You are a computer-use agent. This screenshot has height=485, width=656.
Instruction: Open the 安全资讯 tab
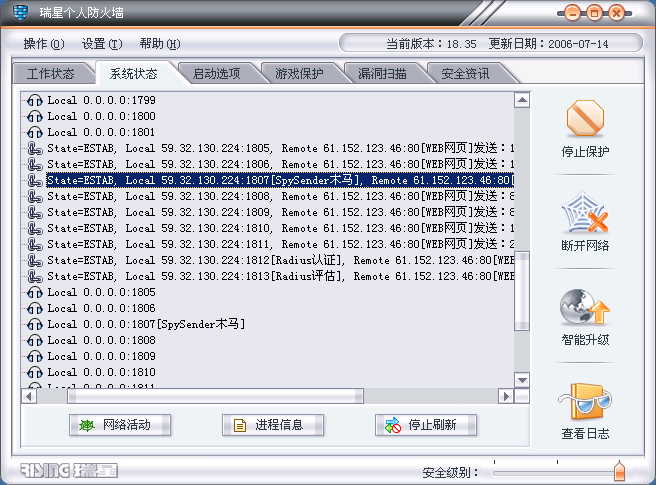[465, 74]
